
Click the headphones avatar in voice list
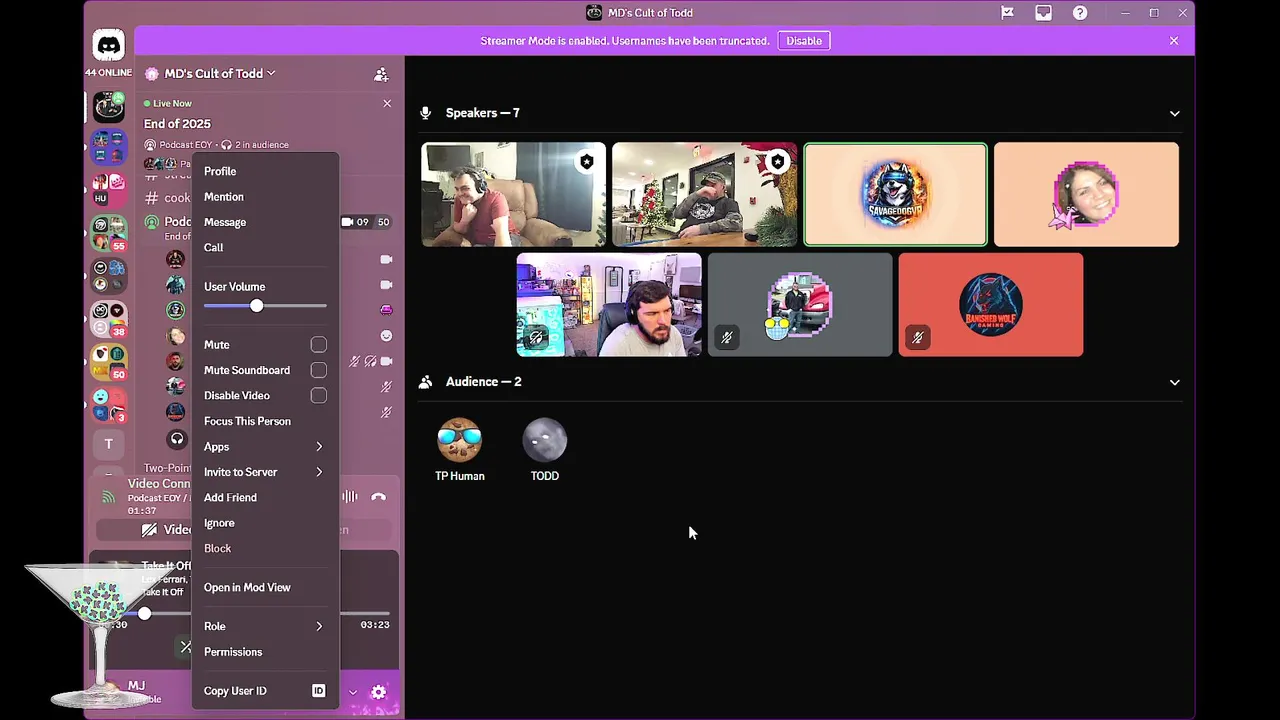click(176, 438)
